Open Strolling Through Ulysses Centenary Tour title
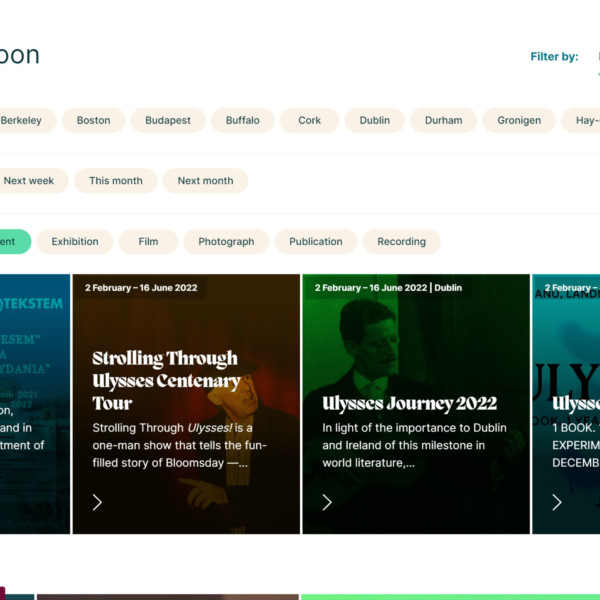This screenshot has width=600, height=600. coord(166,381)
